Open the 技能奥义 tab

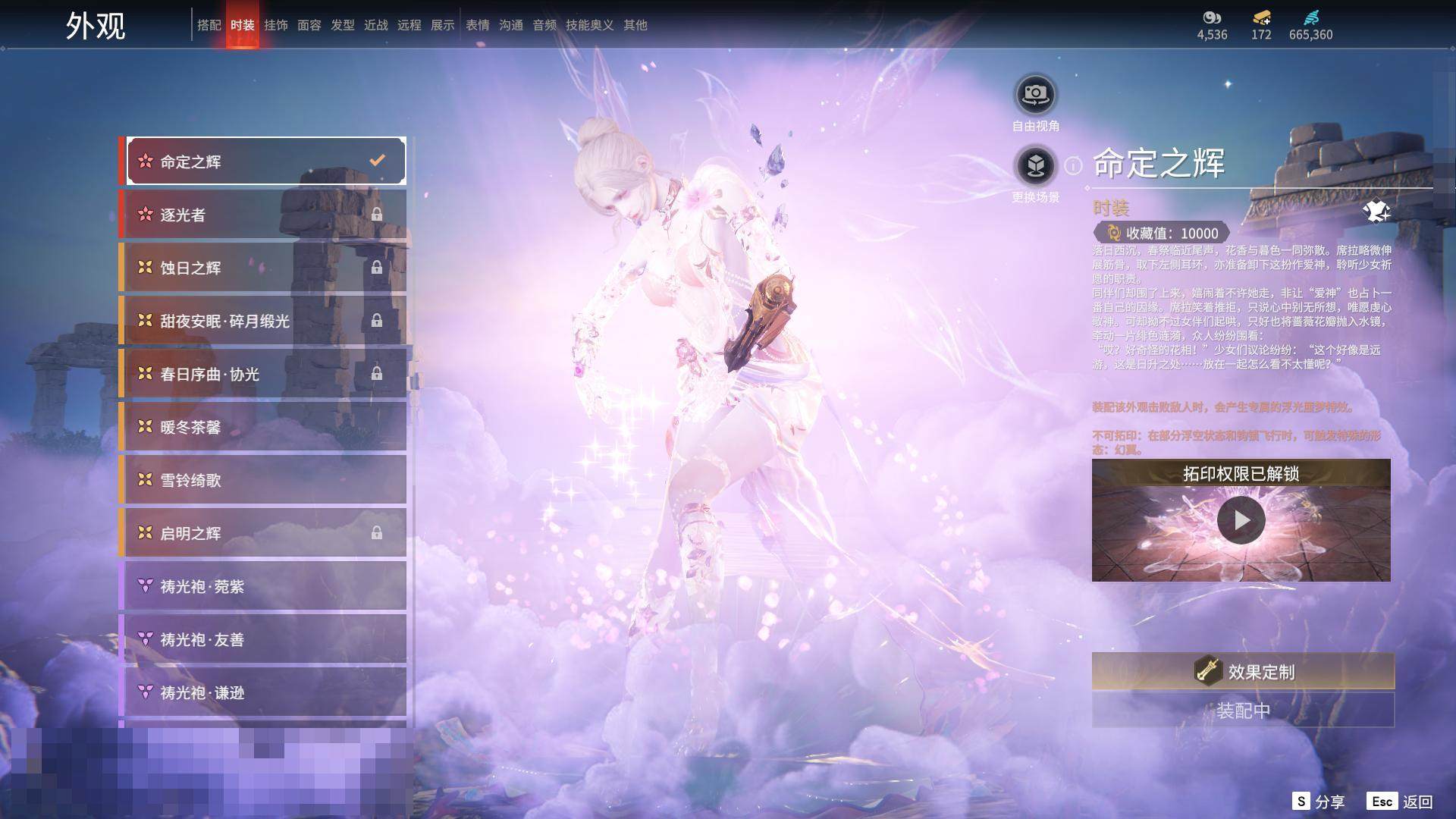point(590,25)
